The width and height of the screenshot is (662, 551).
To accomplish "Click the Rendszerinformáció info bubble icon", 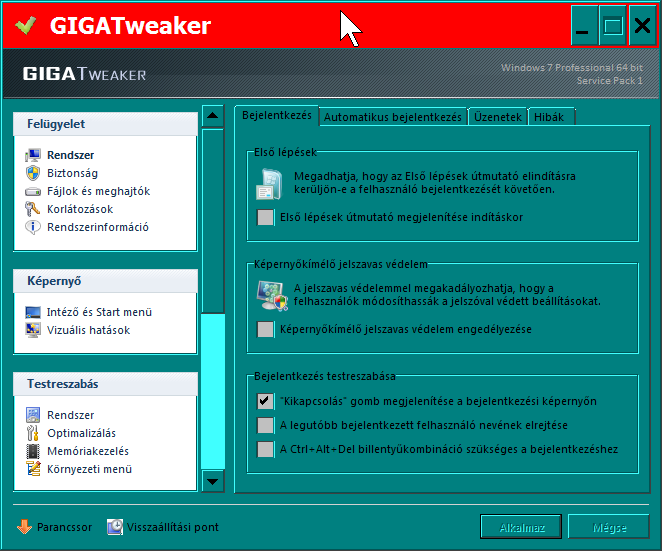I will click(x=33, y=227).
